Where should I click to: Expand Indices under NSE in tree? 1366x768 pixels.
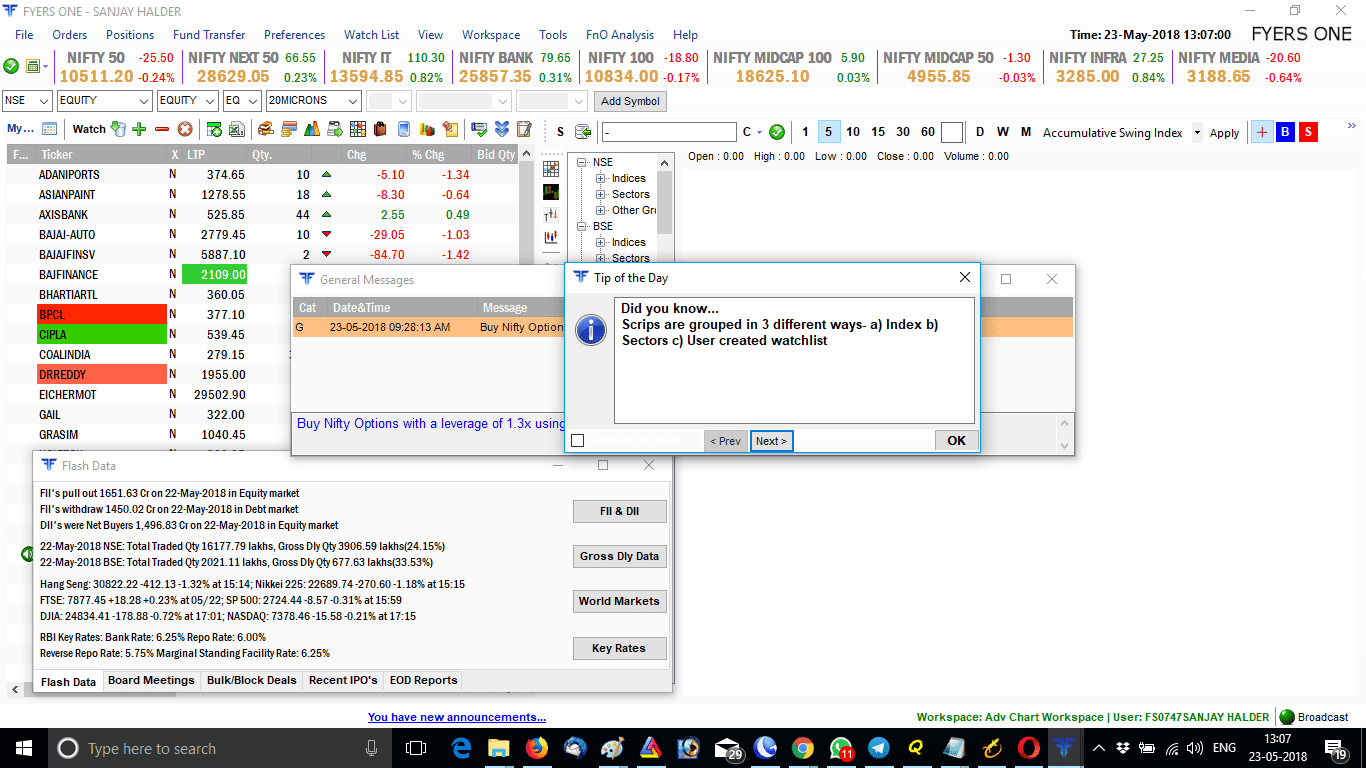pos(601,178)
